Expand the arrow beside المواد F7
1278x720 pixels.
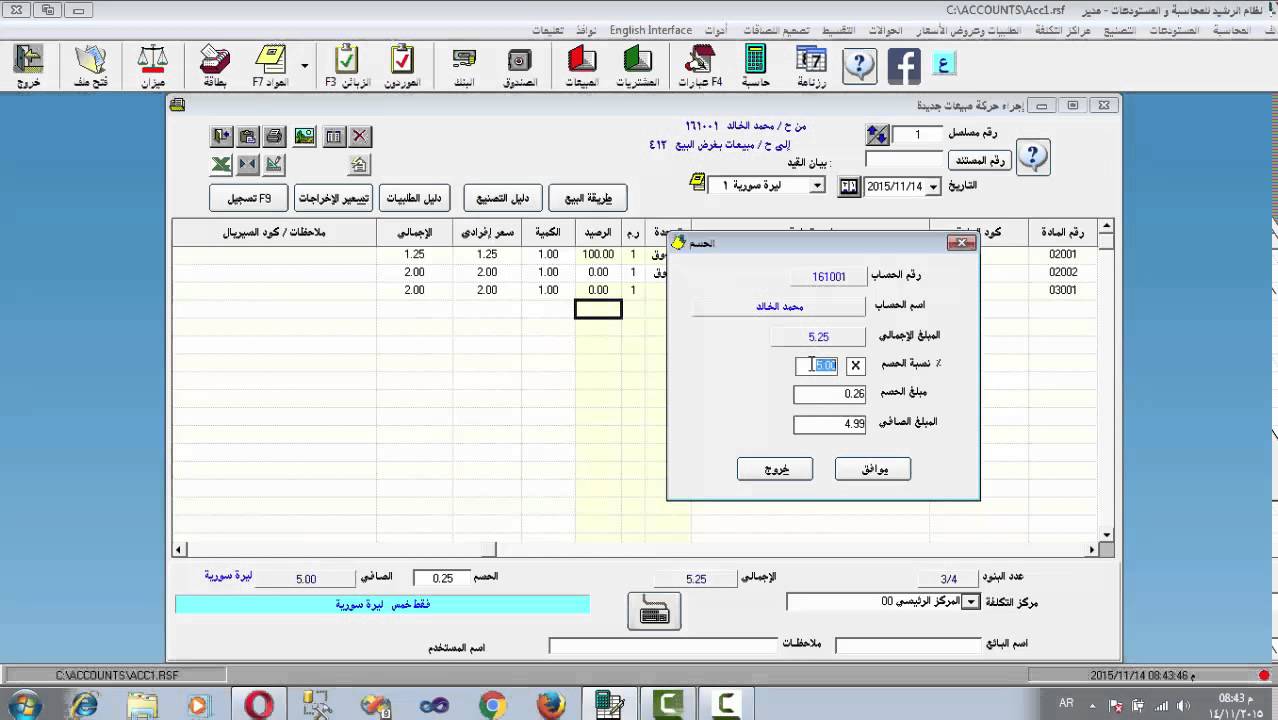[304, 67]
